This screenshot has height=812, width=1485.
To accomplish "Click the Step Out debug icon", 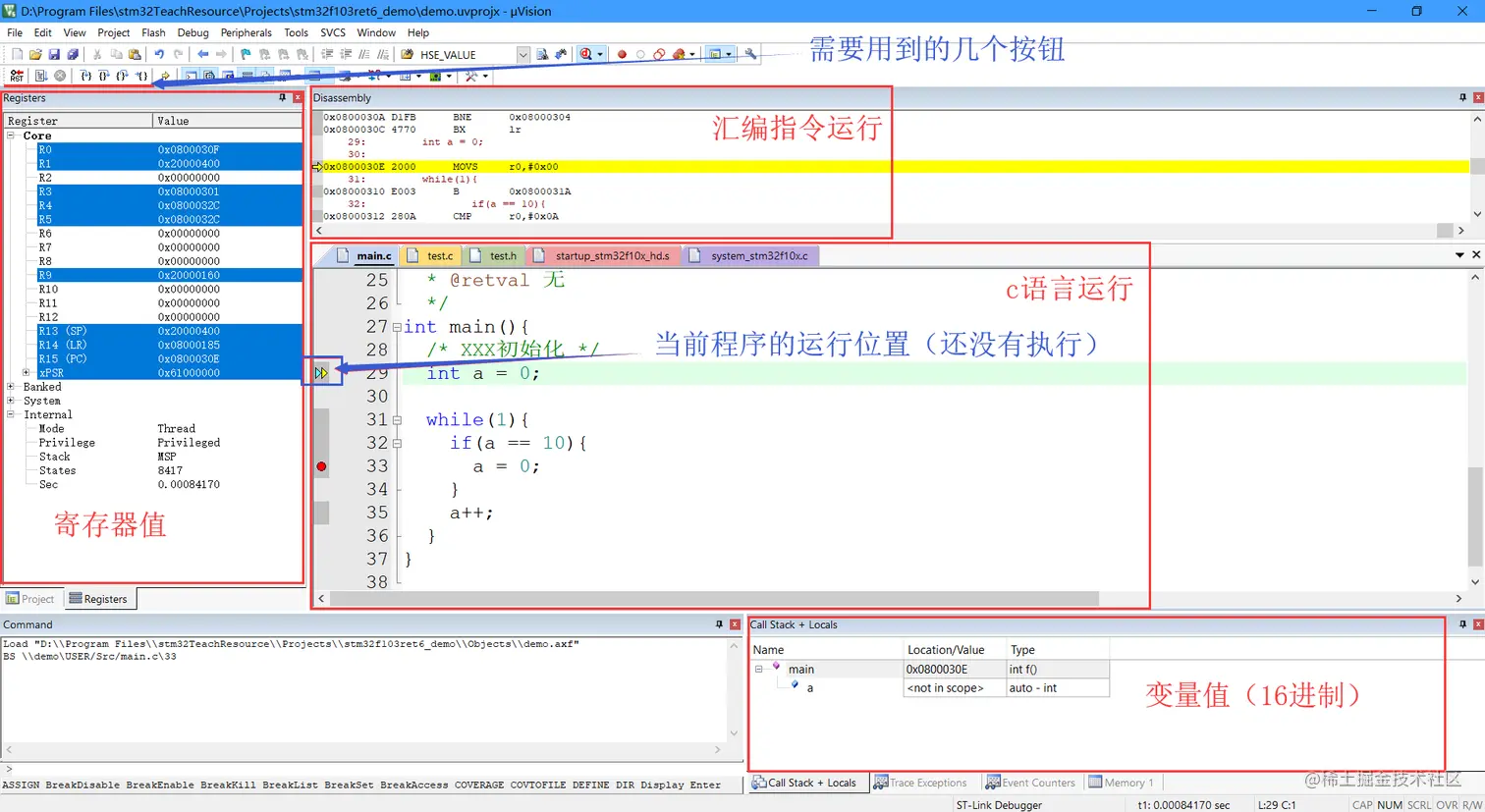I will point(123,76).
